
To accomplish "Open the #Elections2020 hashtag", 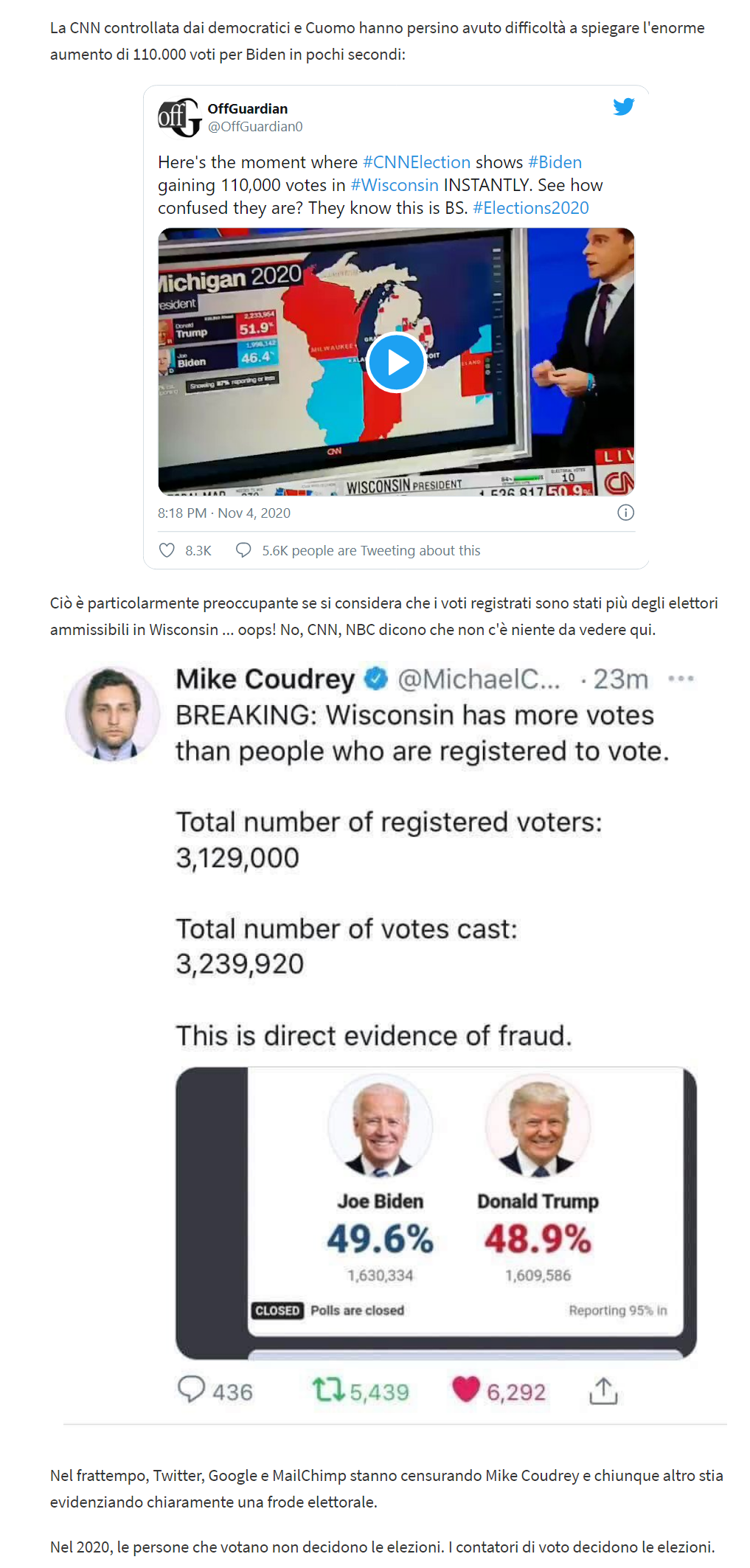I will click(530, 208).
